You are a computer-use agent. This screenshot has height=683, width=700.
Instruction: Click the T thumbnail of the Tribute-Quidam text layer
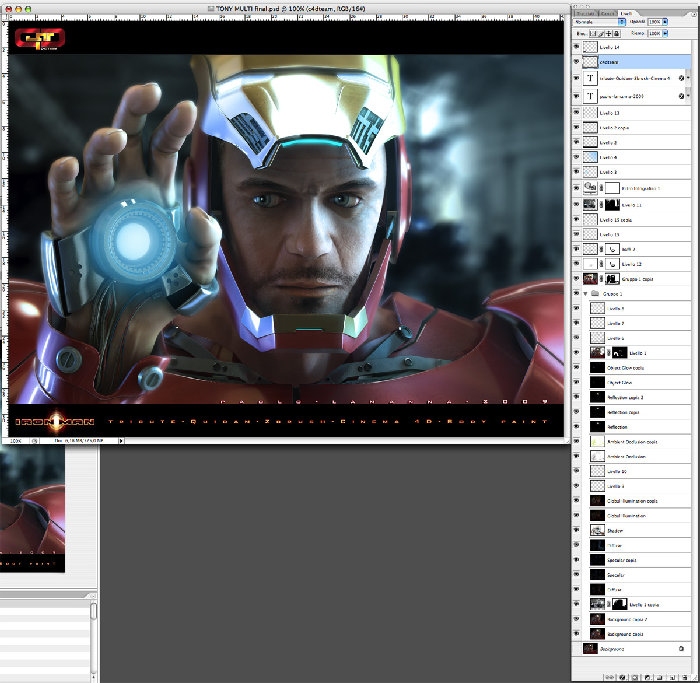[590, 78]
